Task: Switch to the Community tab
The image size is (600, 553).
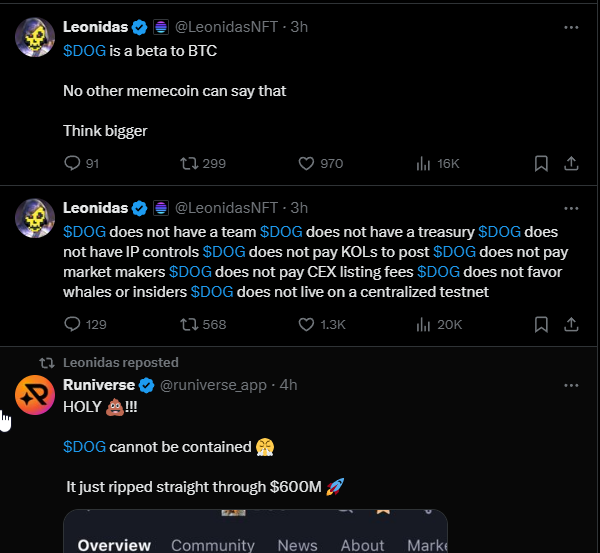Action: coord(212,545)
